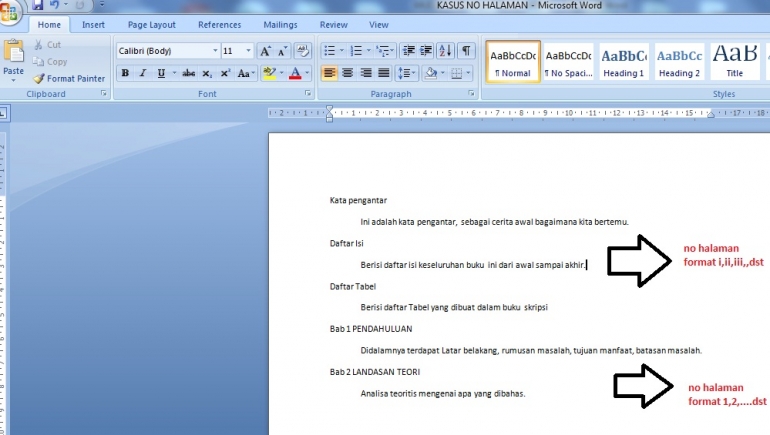Customize the Quick Access Toolbar
Image resolution: width=770 pixels, height=435 pixels.
tap(102, 5)
